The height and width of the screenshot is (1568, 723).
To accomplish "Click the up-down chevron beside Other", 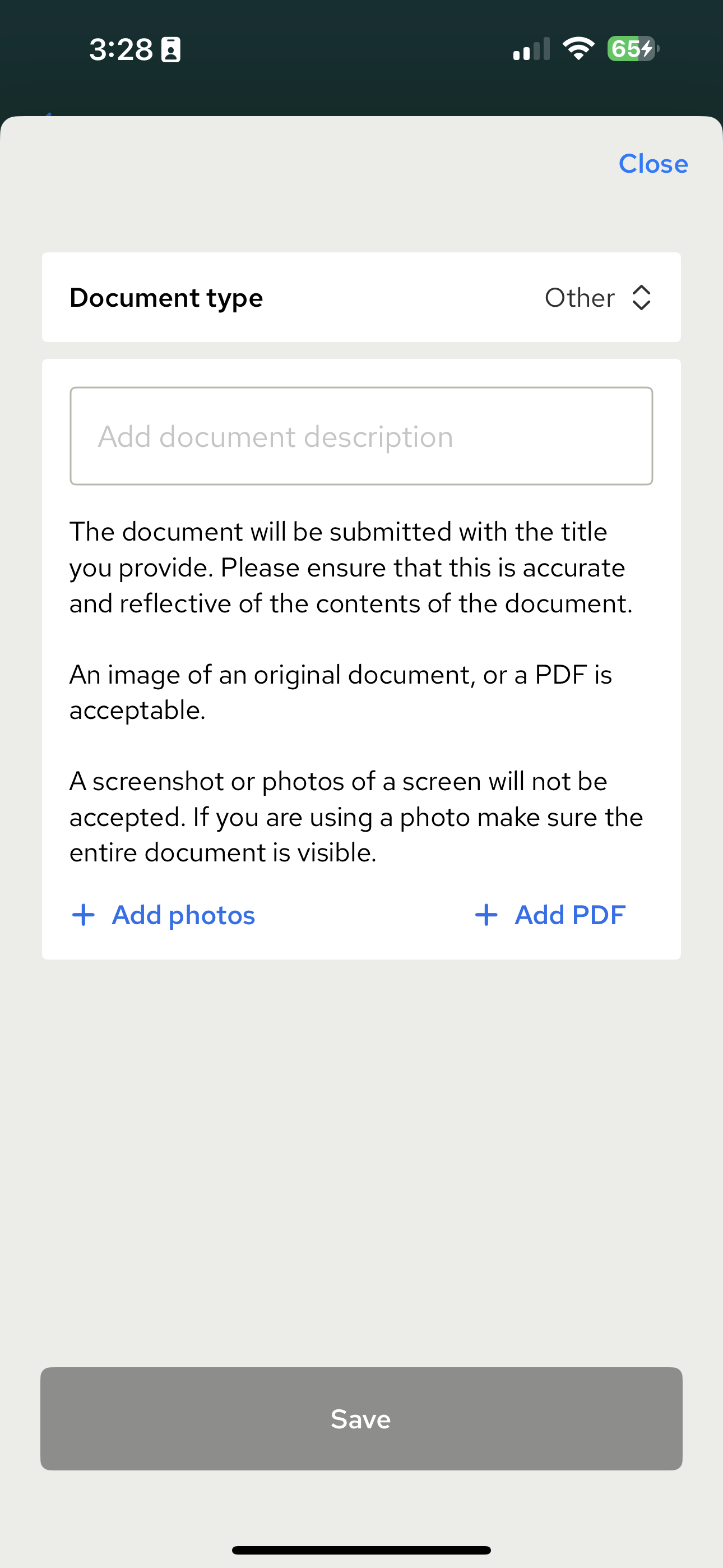I will (x=641, y=298).
